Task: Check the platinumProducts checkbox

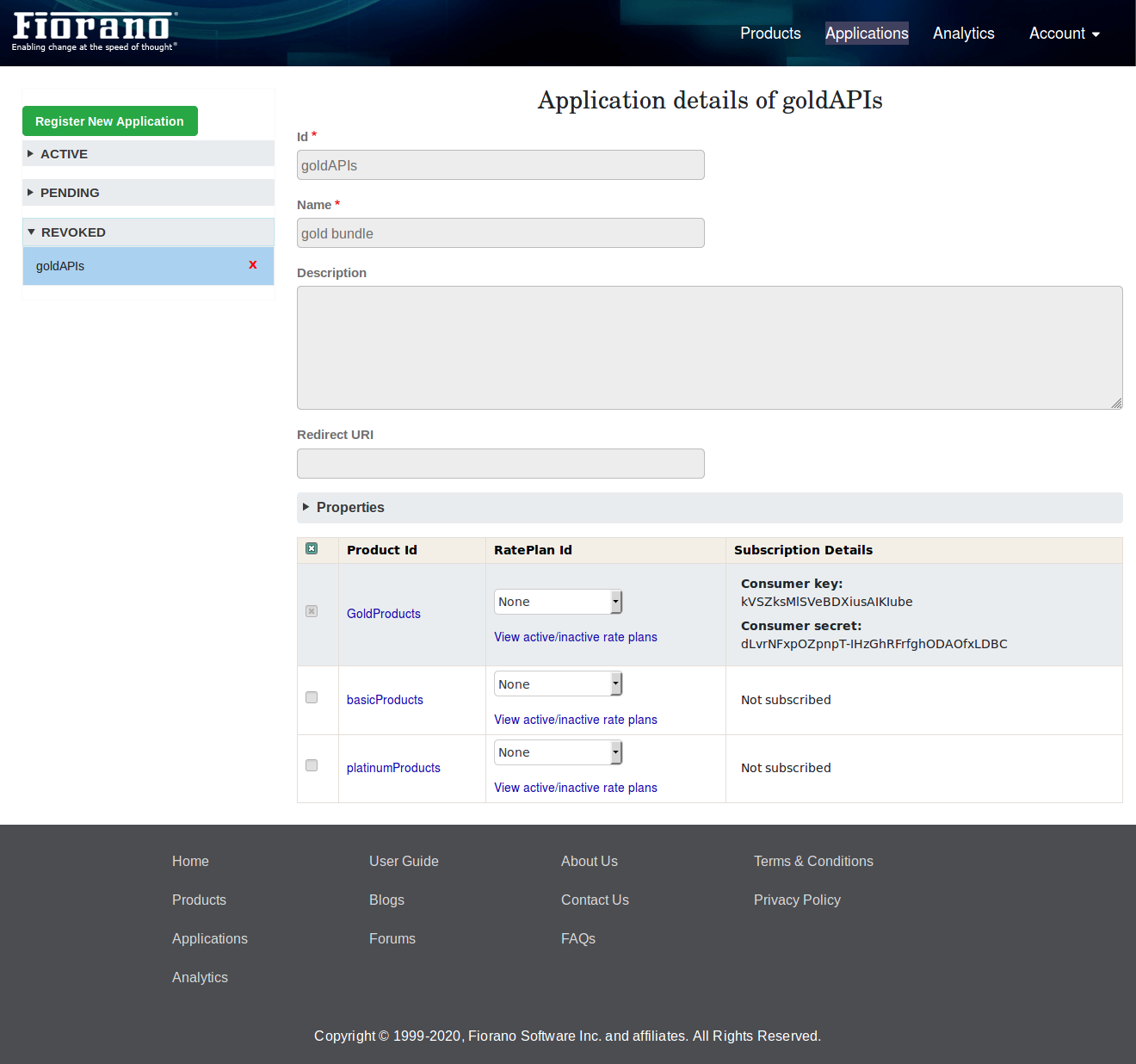Action: tap(312, 765)
